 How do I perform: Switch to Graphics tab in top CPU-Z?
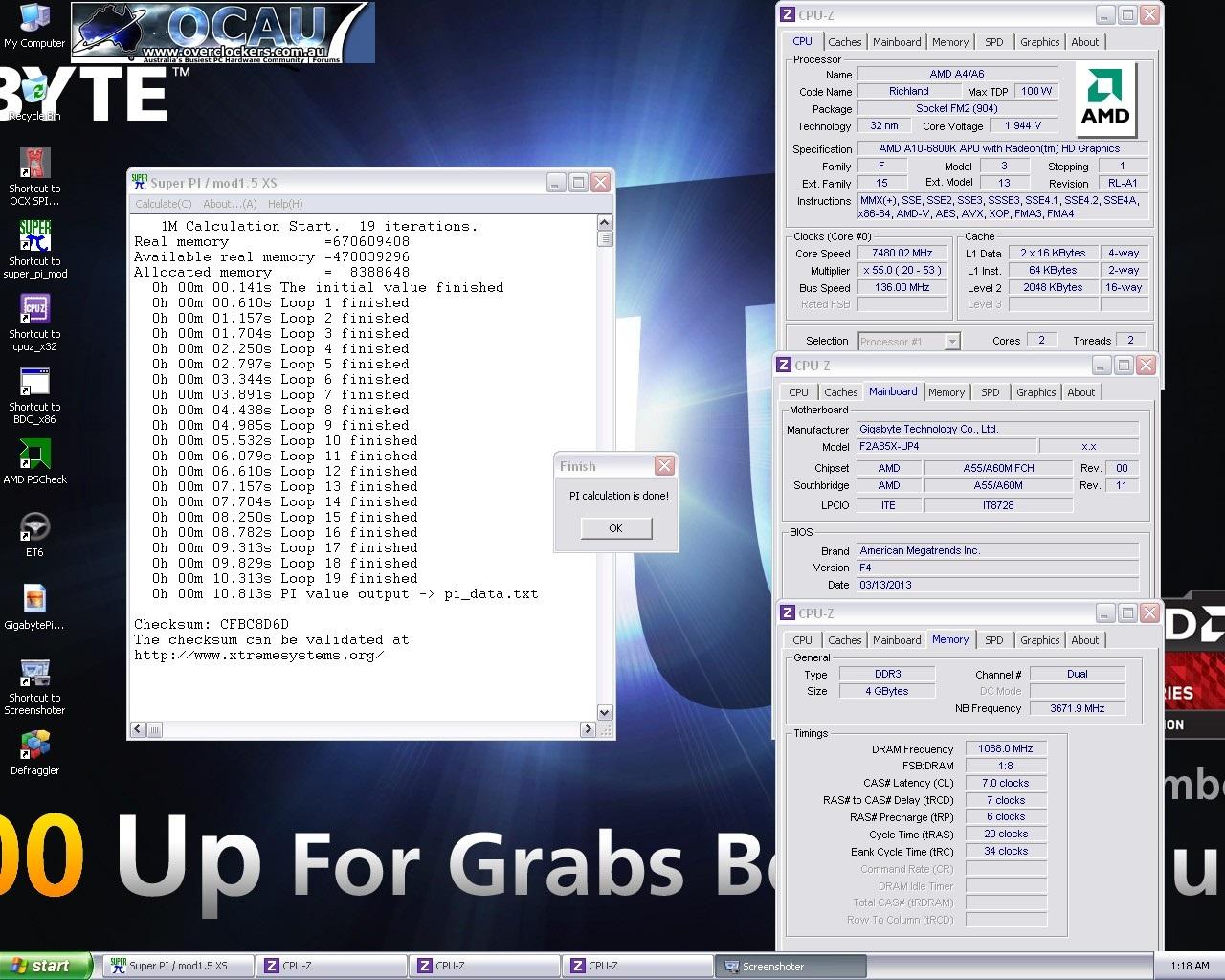tap(1040, 42)
